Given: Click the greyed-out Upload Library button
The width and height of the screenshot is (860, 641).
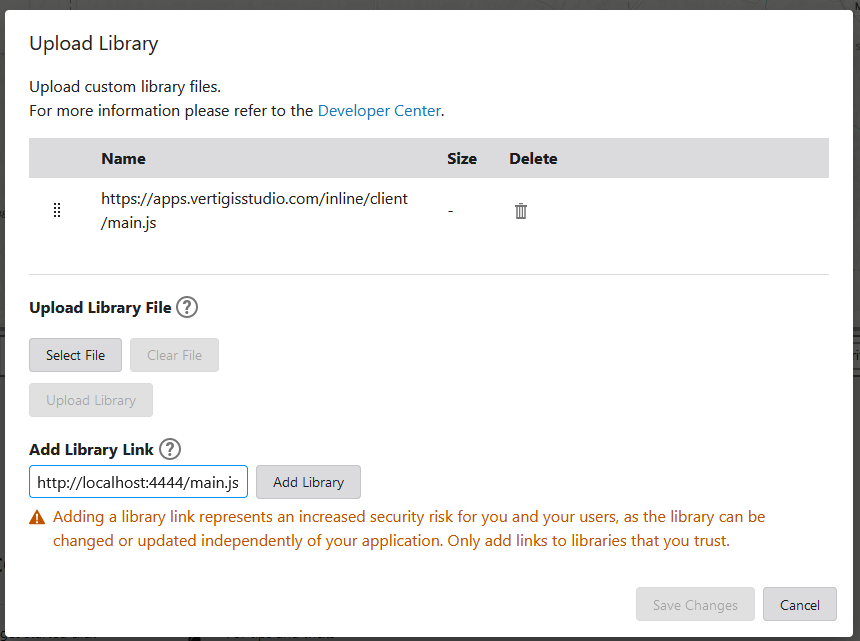Looking at the screenshot, I should tap(91, 400).
